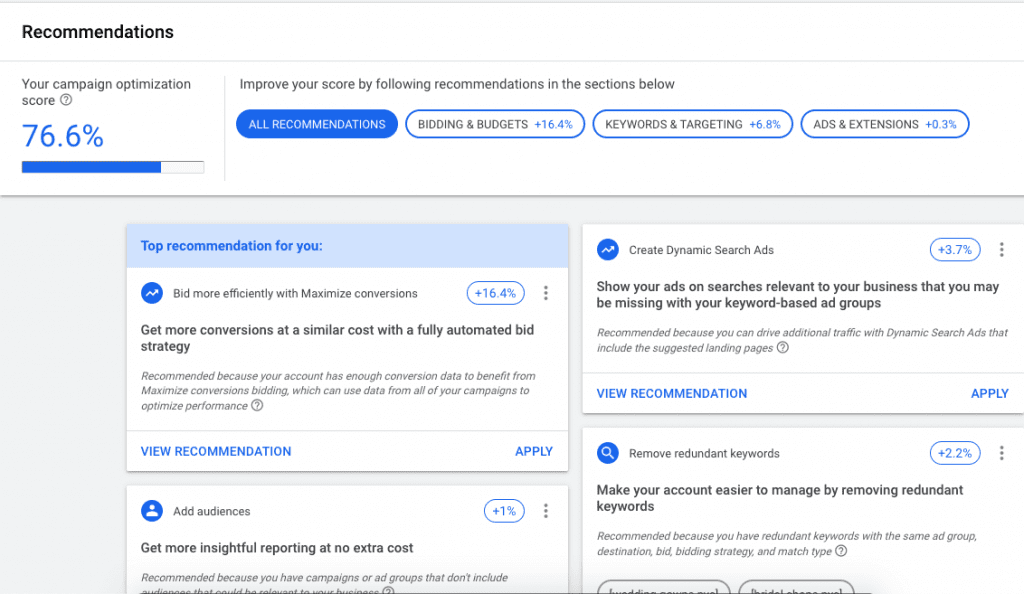Open three-dot menu on Remove redundant keywords card
The height and width of the screenshot is (594, 1024).
1002,453
